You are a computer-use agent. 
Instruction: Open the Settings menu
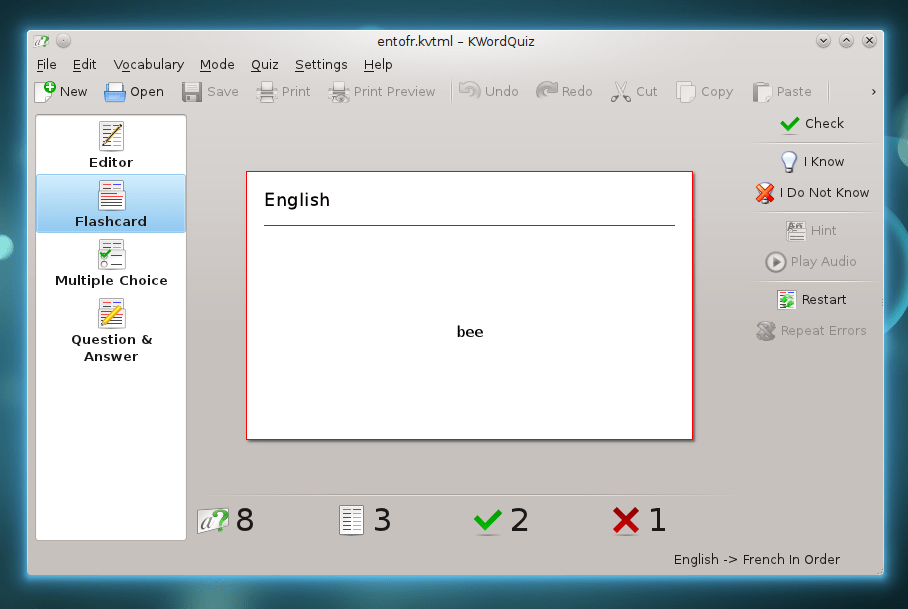tap(321, 65)
